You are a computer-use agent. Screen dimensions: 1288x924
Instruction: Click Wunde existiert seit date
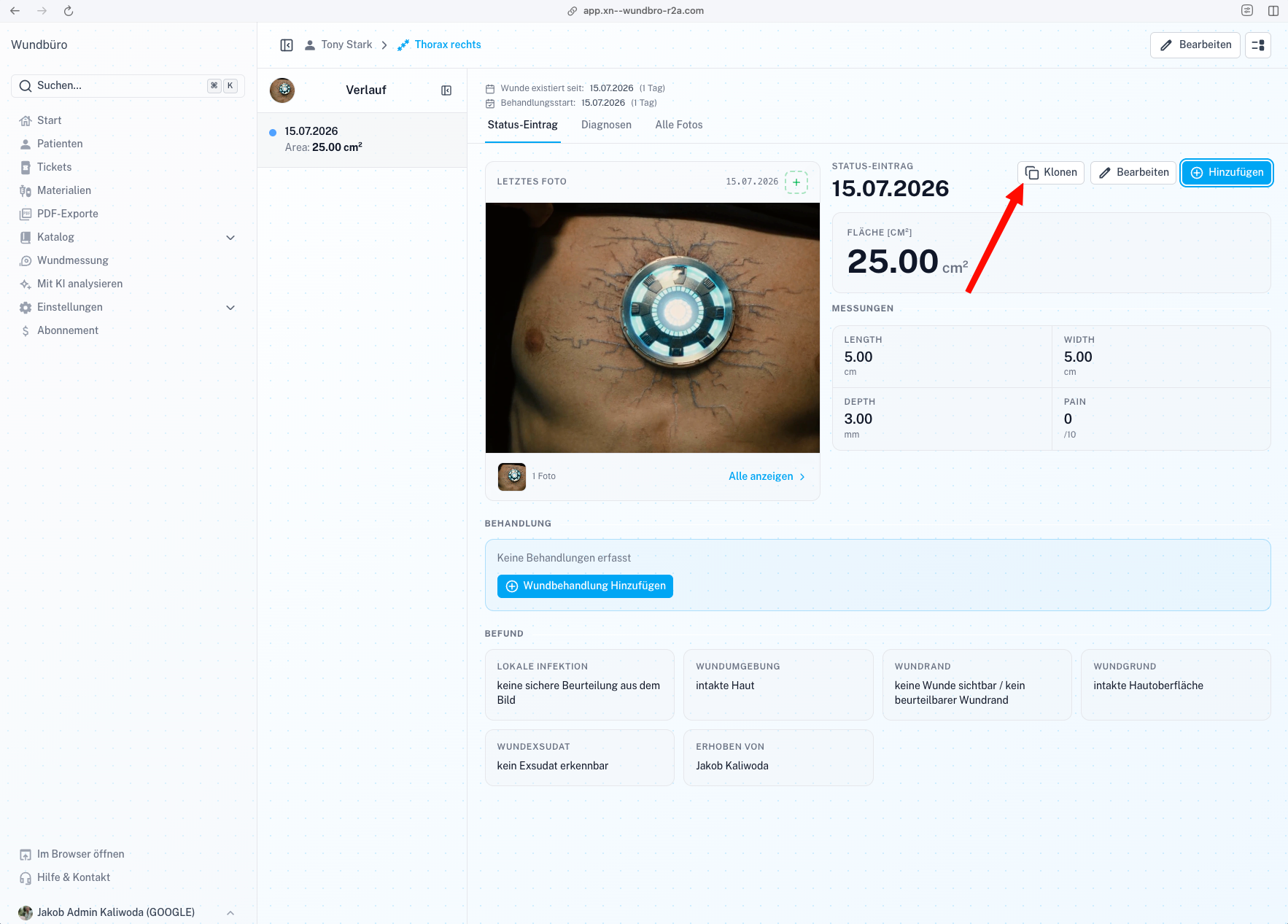612,88
